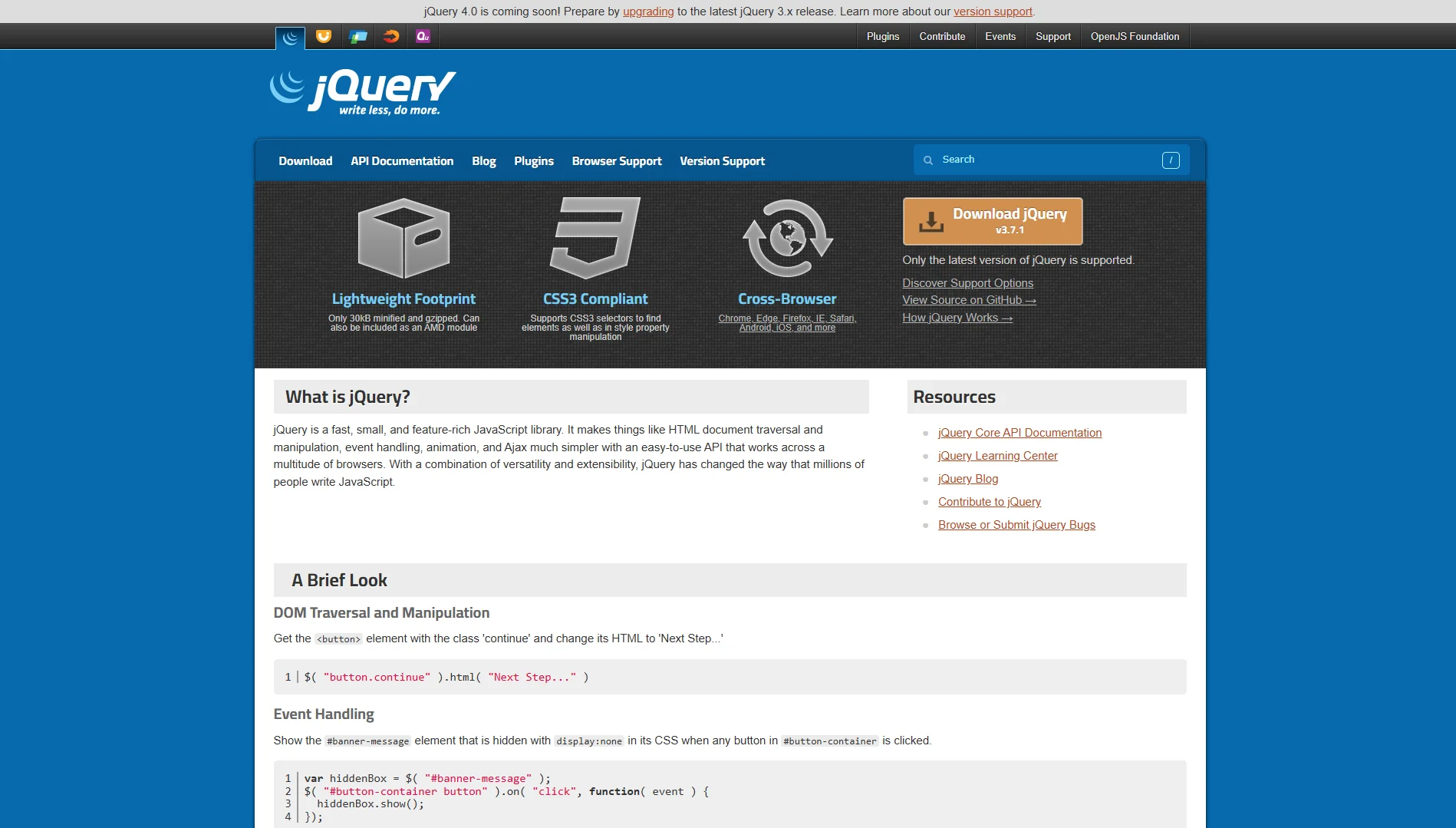The height and width of the screenshot is (828, 1456).
Task: Open the jQuery UI project icon
Action: (324, 36)
